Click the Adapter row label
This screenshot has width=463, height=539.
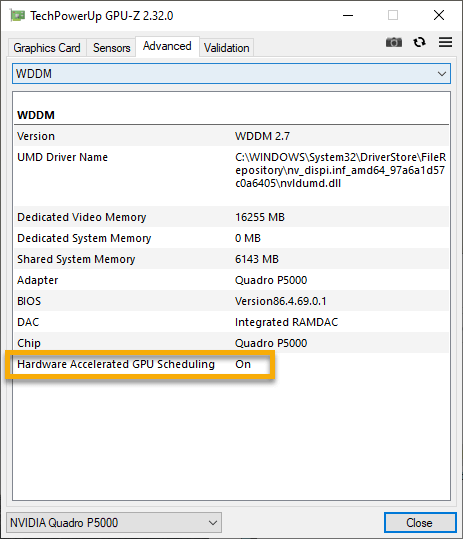(x=37, y=280)
